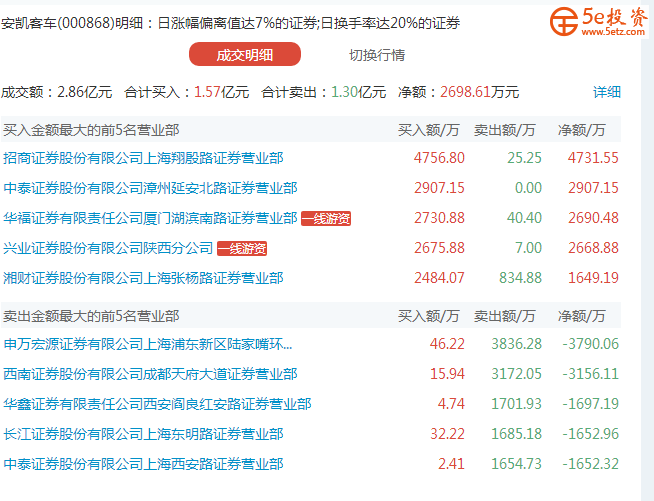Click the net amount -3156.11

point(590,374)
